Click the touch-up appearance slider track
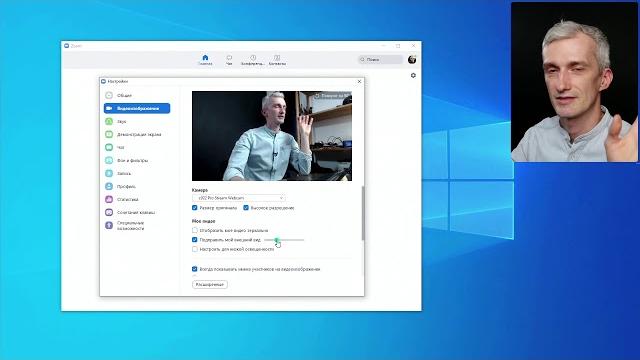 [284, 240]
